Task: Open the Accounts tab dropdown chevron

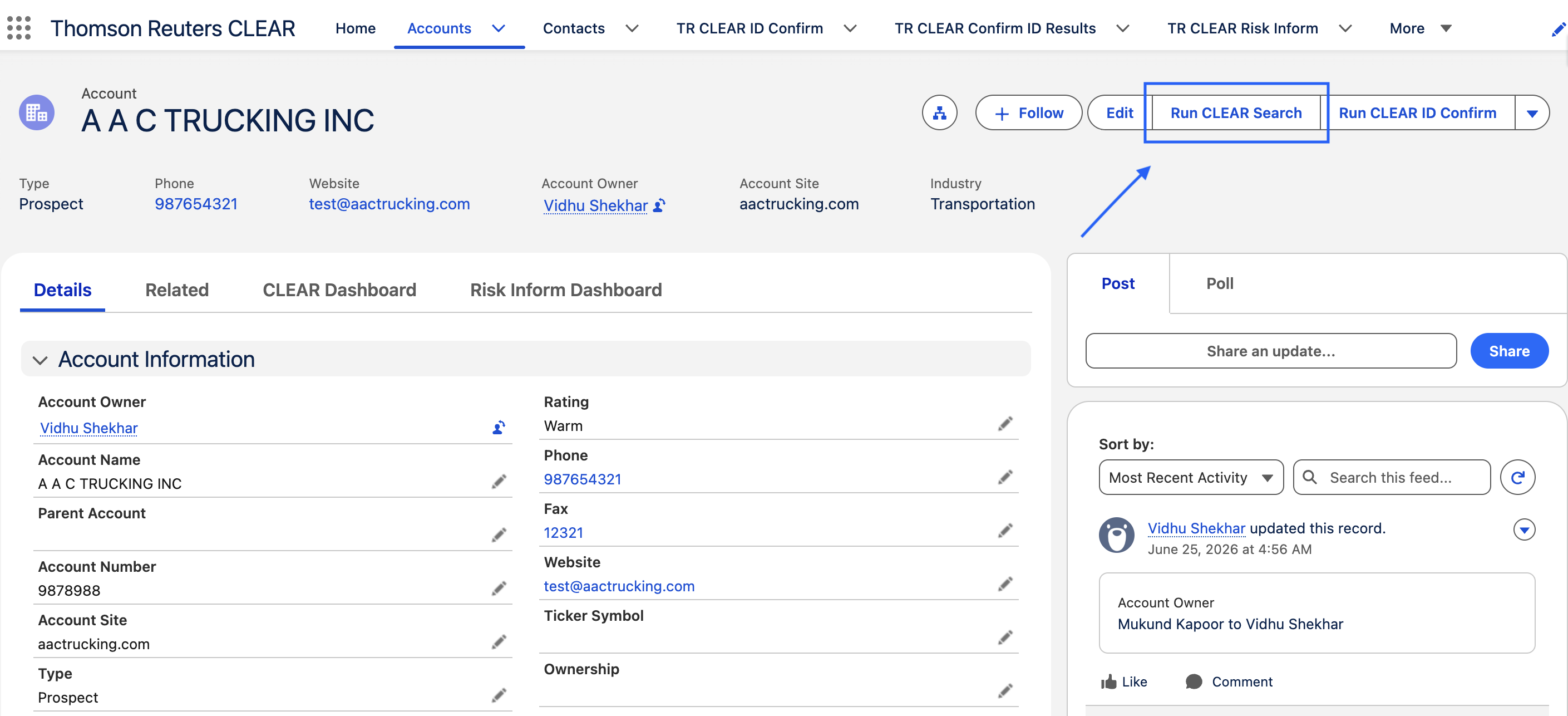Action: pyautogui.click(x=499, y=28)
